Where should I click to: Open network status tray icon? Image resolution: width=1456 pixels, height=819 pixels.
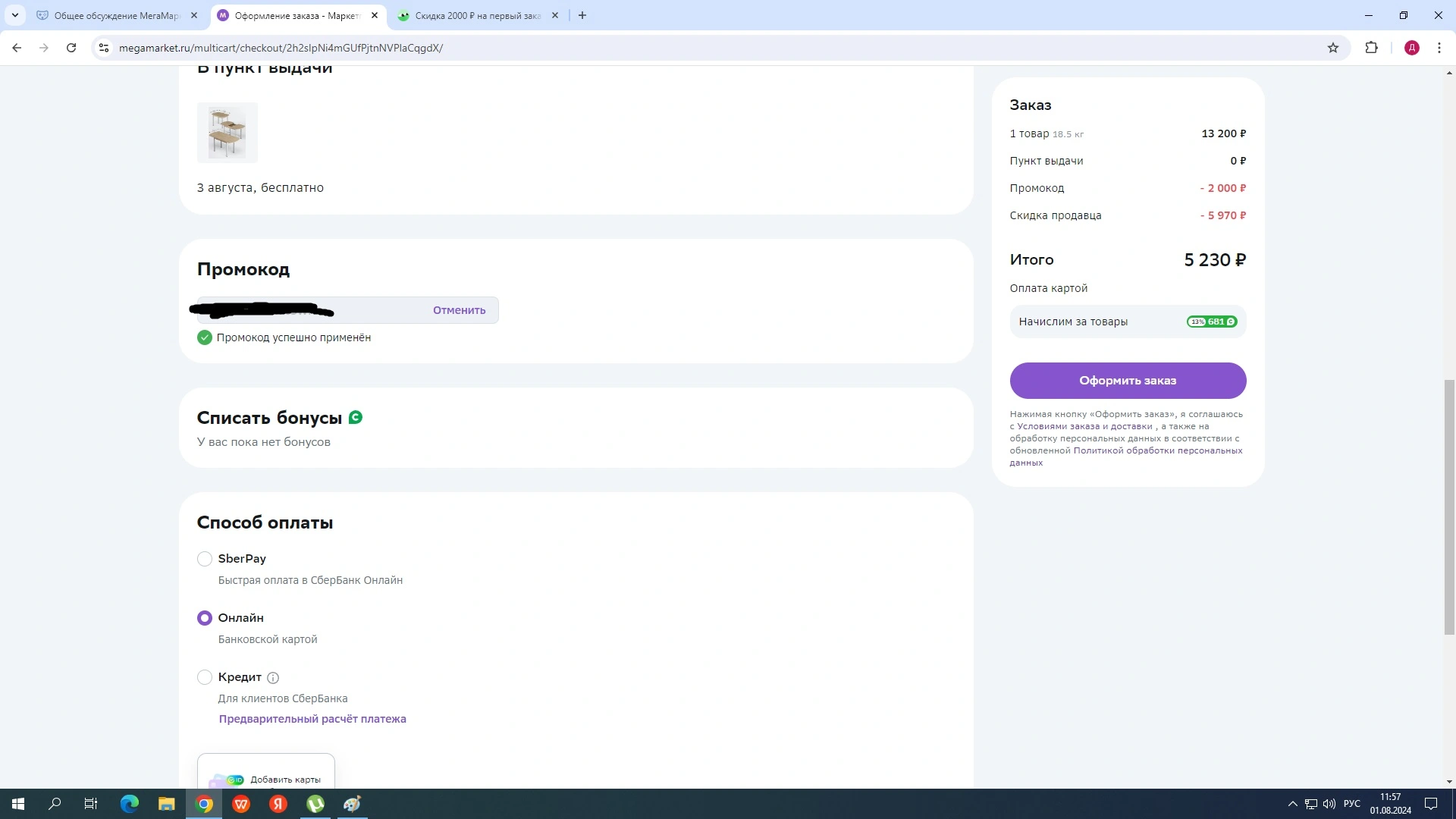(1311, 804)
